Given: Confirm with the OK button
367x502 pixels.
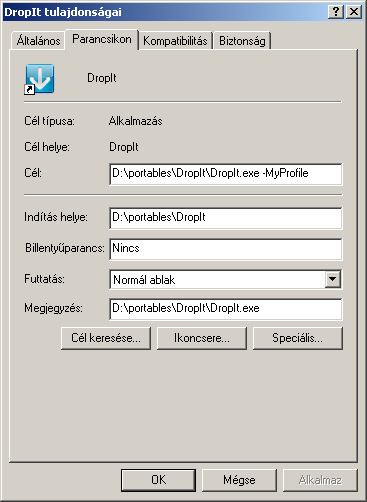Looking at the screenshot, I should point(158,480).
